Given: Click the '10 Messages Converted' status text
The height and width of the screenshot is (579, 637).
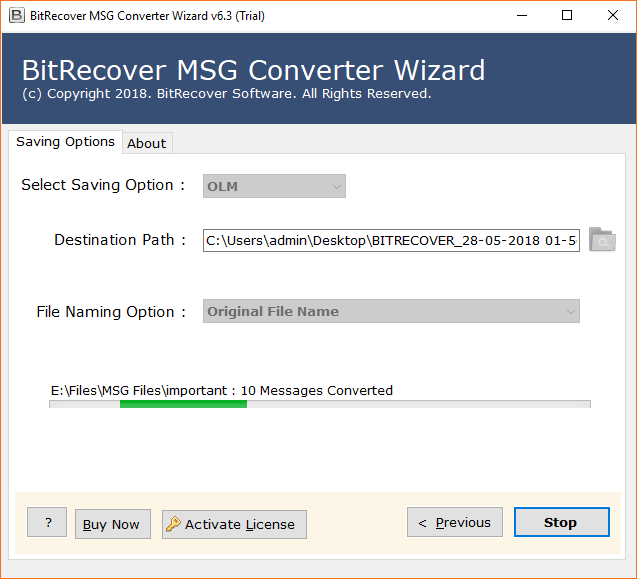Looking at the screenshot, I should [316, 390].
